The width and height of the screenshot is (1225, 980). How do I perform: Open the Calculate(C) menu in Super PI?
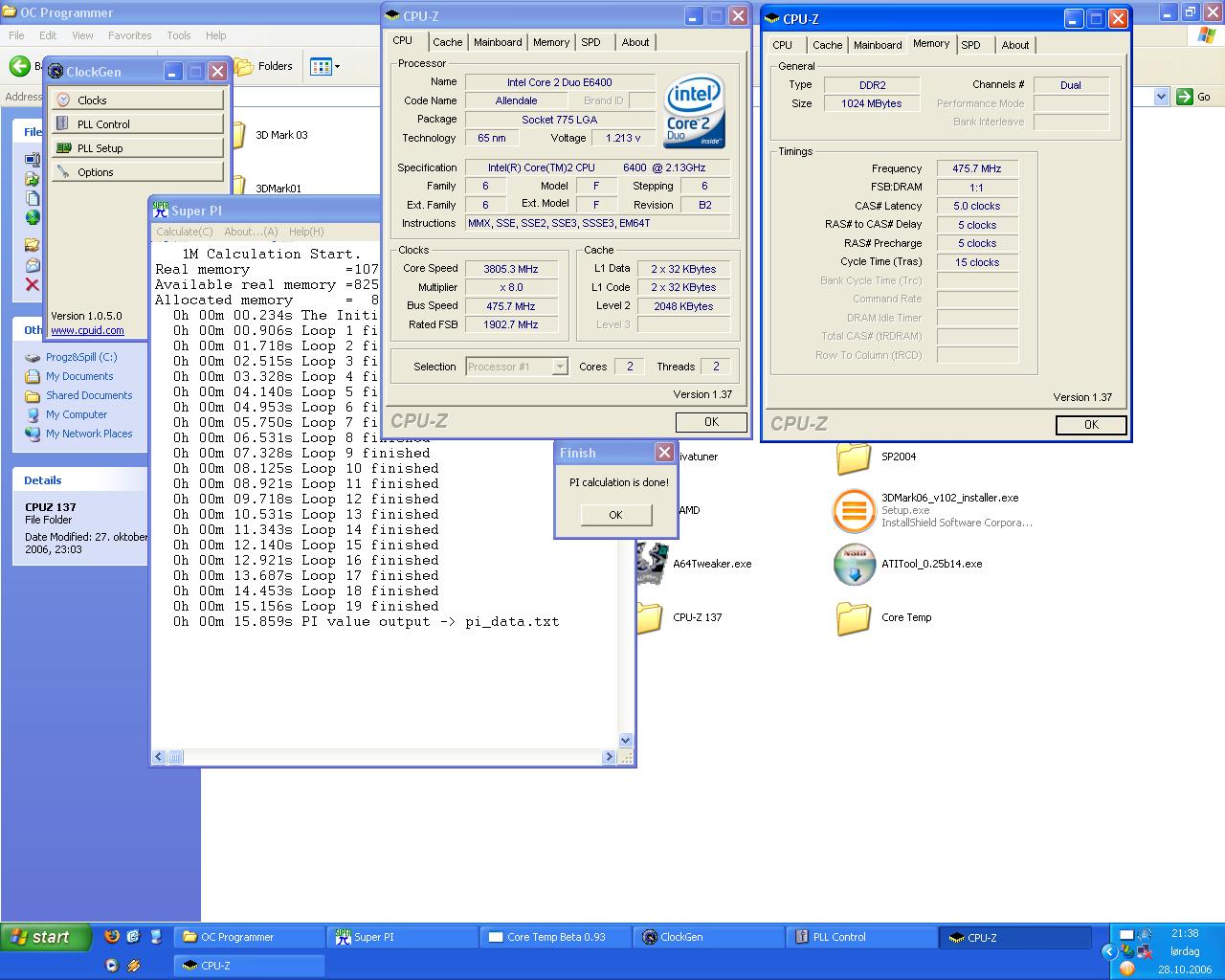185,232
